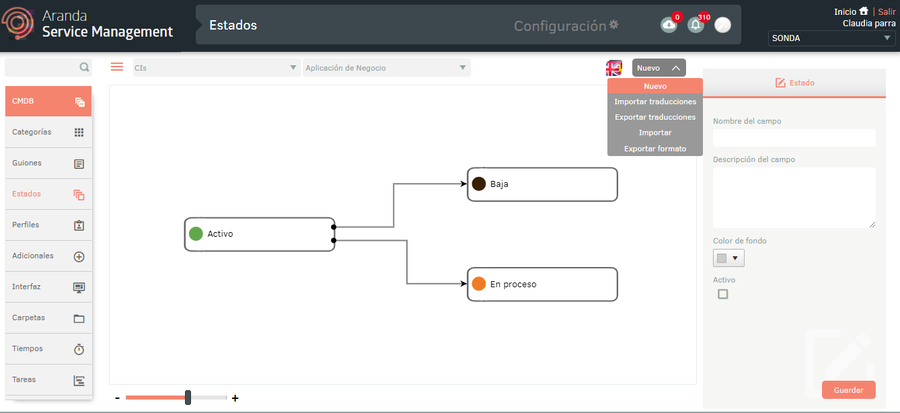900x413 pixels.
Task: Click the Tareas chart icon
Action: (x=79, y=381)
